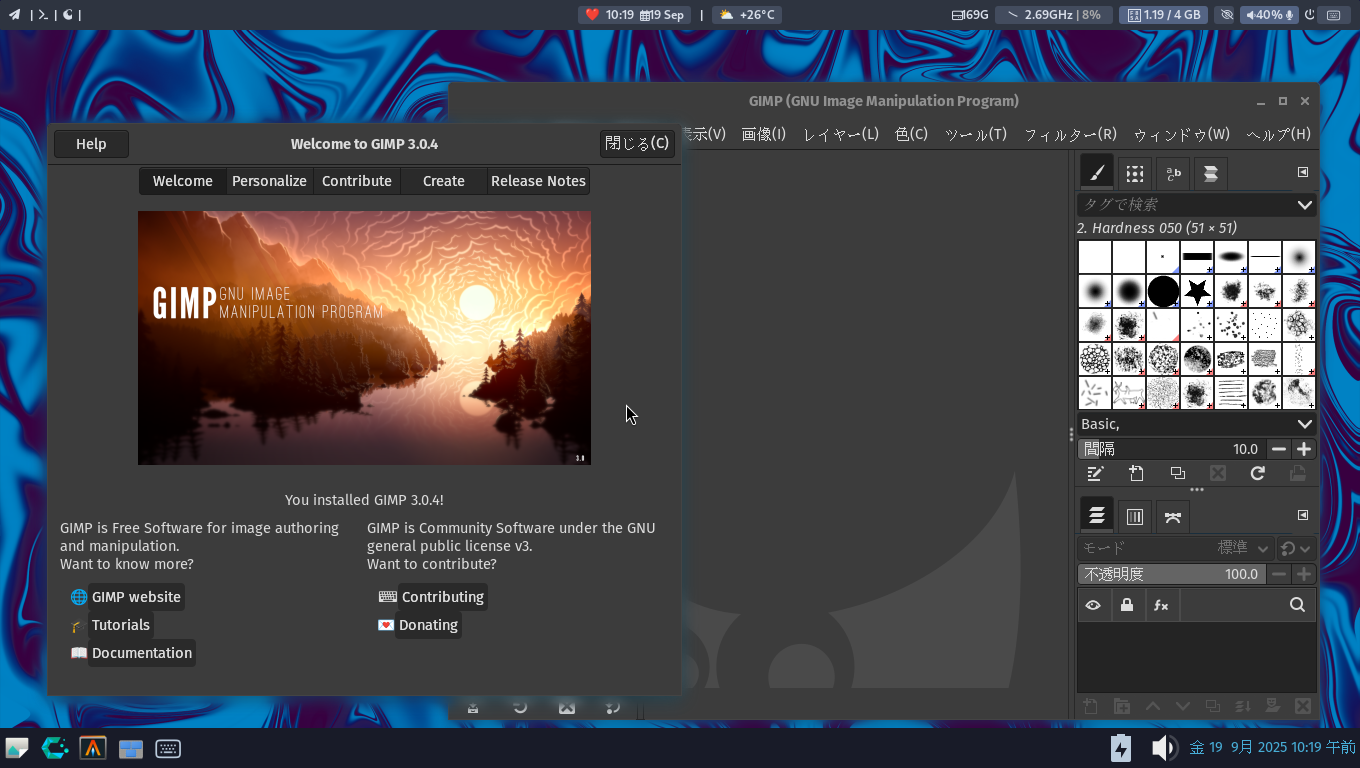Open the layer mode 標準 dropdown
Screen dimensions: 1360x768
pyautogui.click(x=1175, y=548)
